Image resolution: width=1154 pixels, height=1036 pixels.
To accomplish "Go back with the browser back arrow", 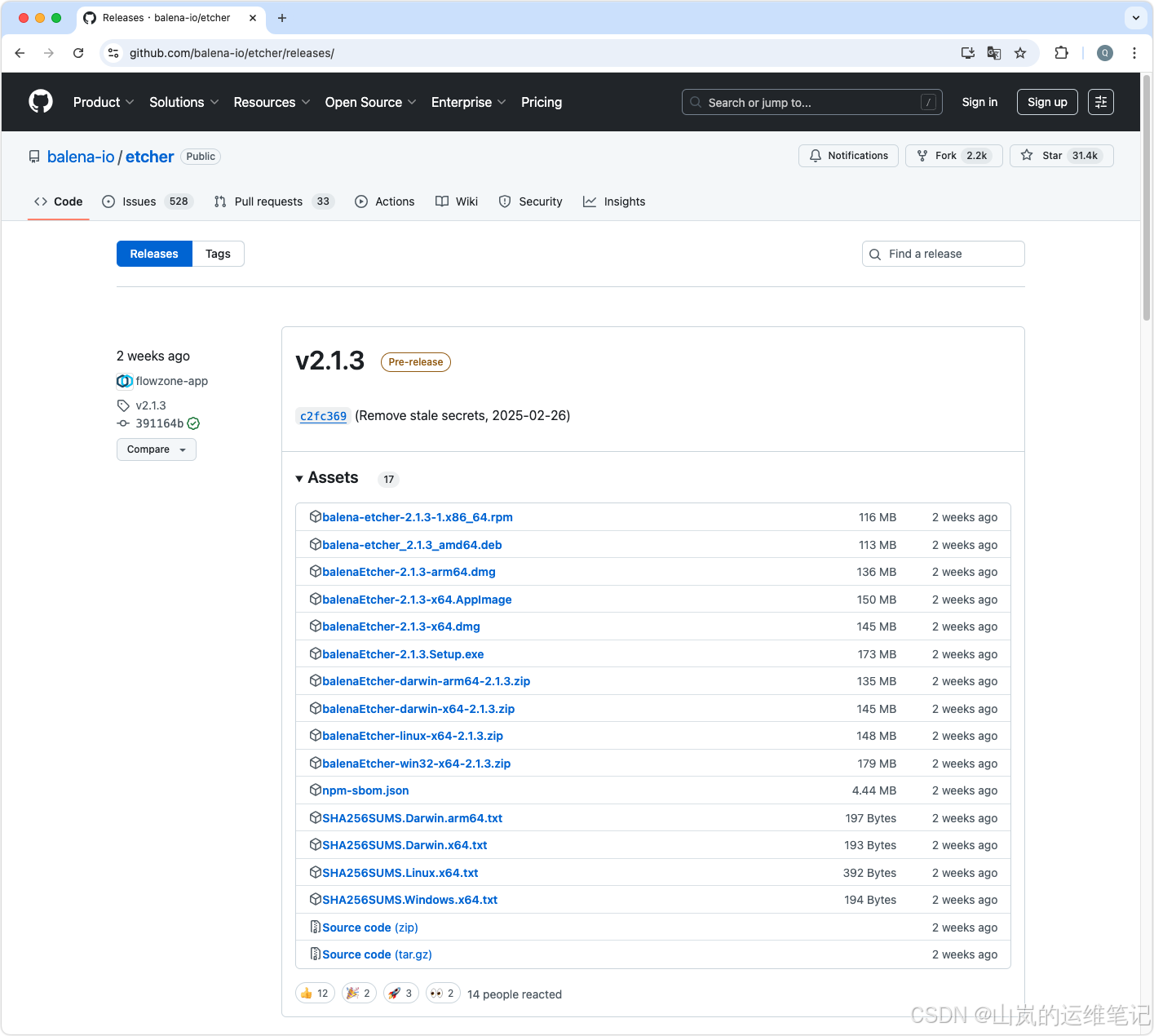I will 20,53.
